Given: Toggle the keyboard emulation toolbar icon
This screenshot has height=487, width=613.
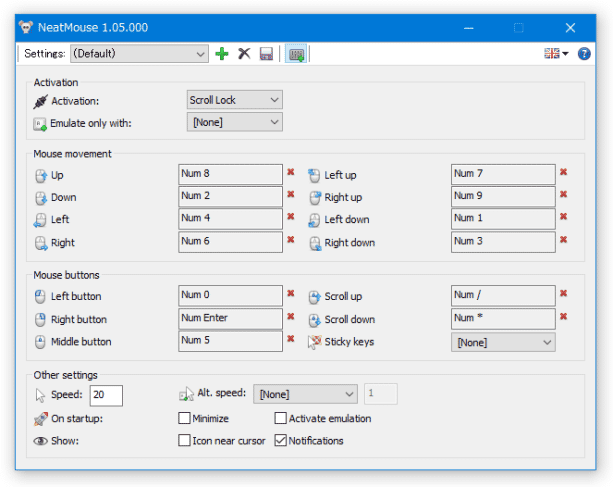Looking at the screenshot, I should (x=296, y=54).
